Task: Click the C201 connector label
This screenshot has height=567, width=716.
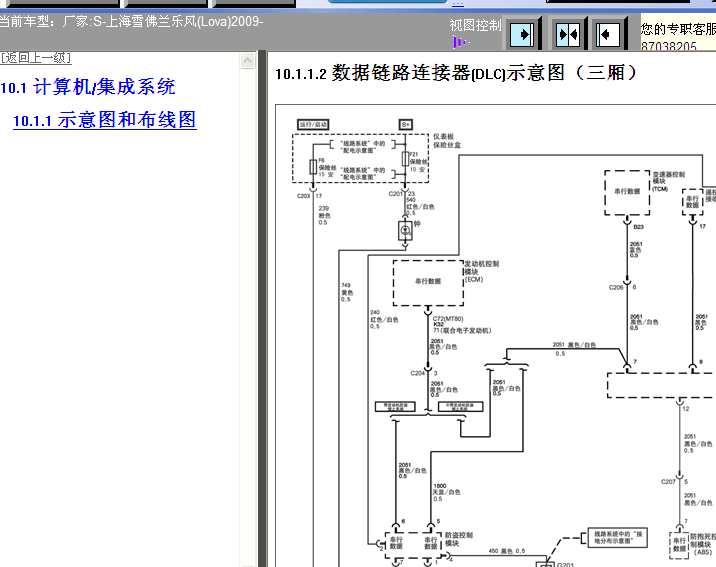Action: [x=395, y=194]
